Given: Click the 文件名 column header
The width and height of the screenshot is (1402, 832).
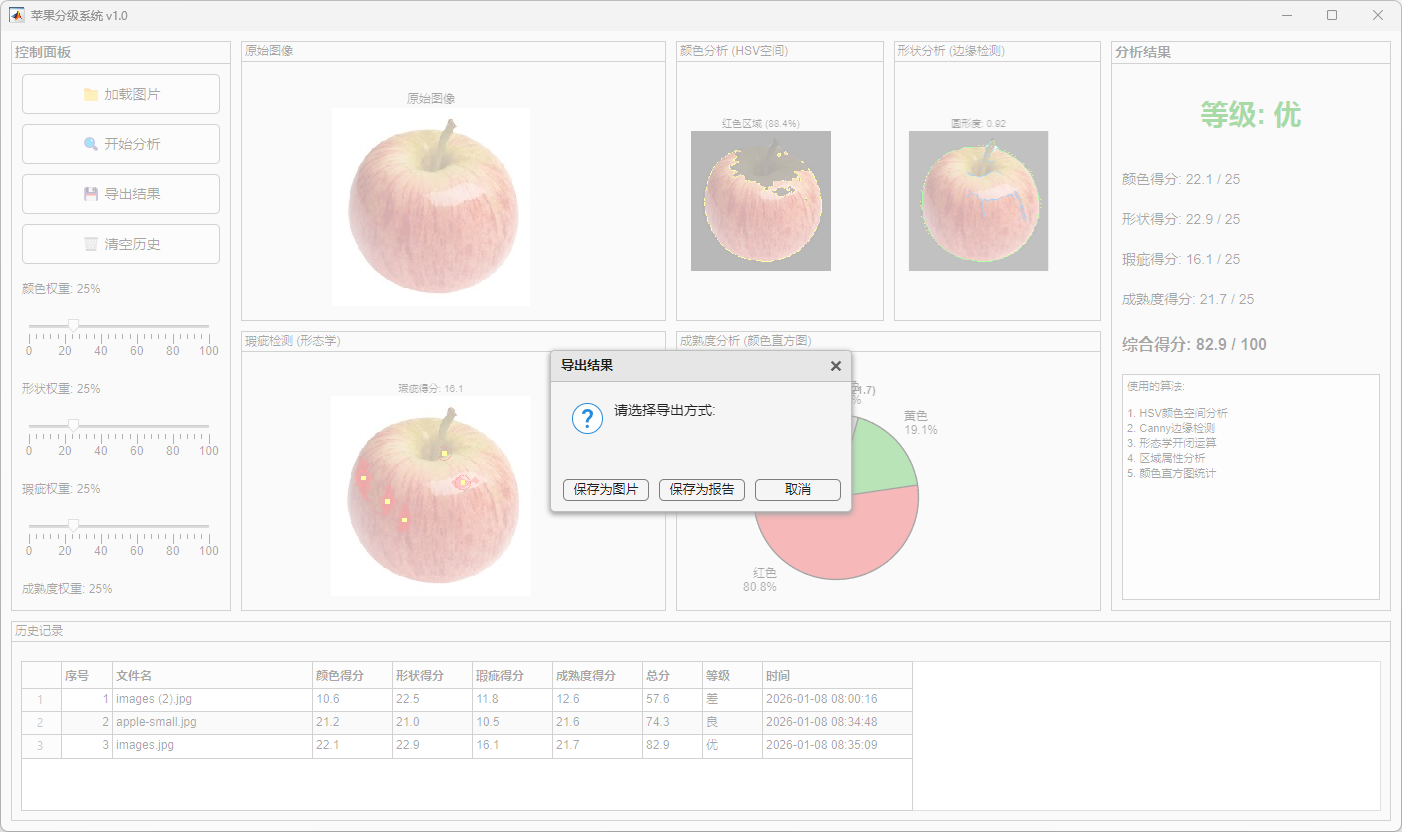Looking at the screenshot, I should 212,676.
